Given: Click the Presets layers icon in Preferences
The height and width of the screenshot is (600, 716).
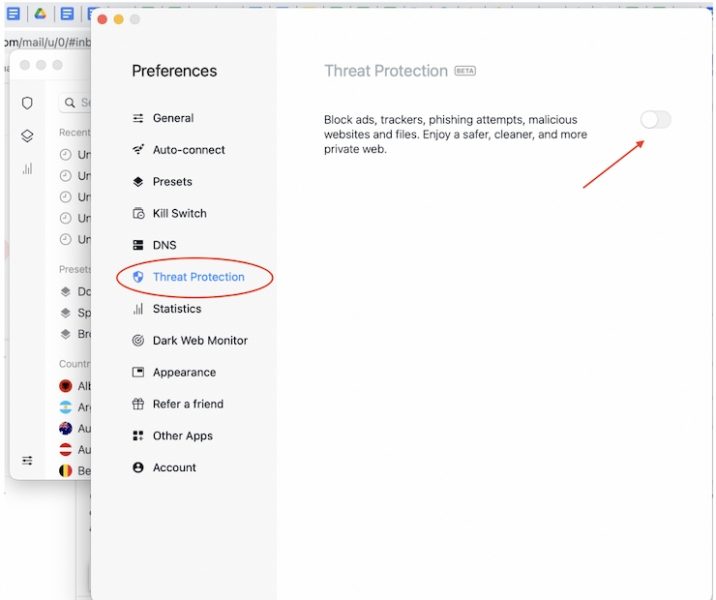Looking at the screenshot, I should tap(138, 182).
